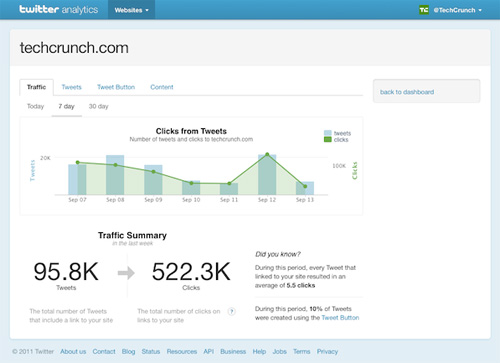This screenshot has width=500, height=363.
Task: Open the Tweet Button link in tips
Action: point(340,318)
